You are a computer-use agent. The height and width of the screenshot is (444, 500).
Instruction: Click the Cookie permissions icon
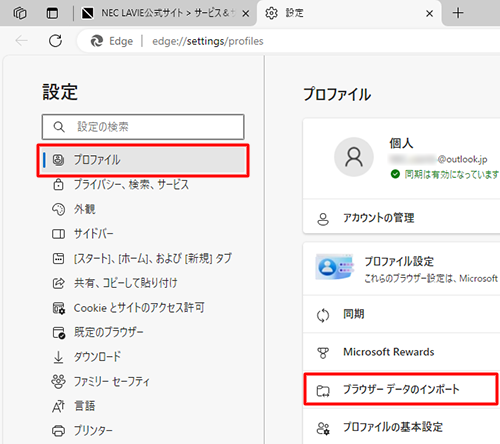59,308
